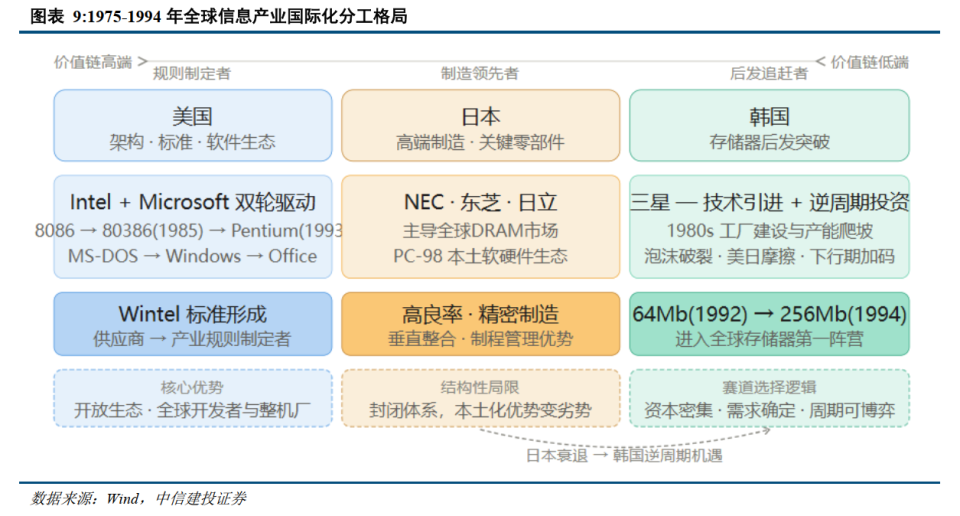Click the '主导全球DRAM市场' line
The image size is (960, 516).
coord(481,231)
